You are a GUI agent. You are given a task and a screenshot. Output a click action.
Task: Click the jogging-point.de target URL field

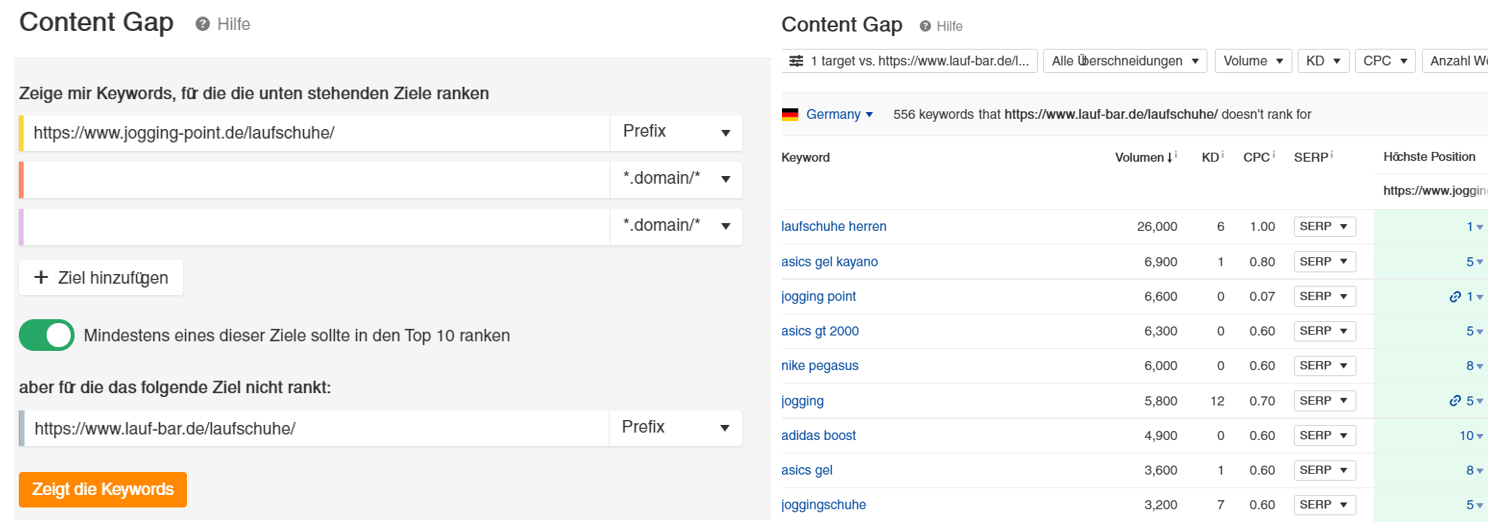coord(315,132)
